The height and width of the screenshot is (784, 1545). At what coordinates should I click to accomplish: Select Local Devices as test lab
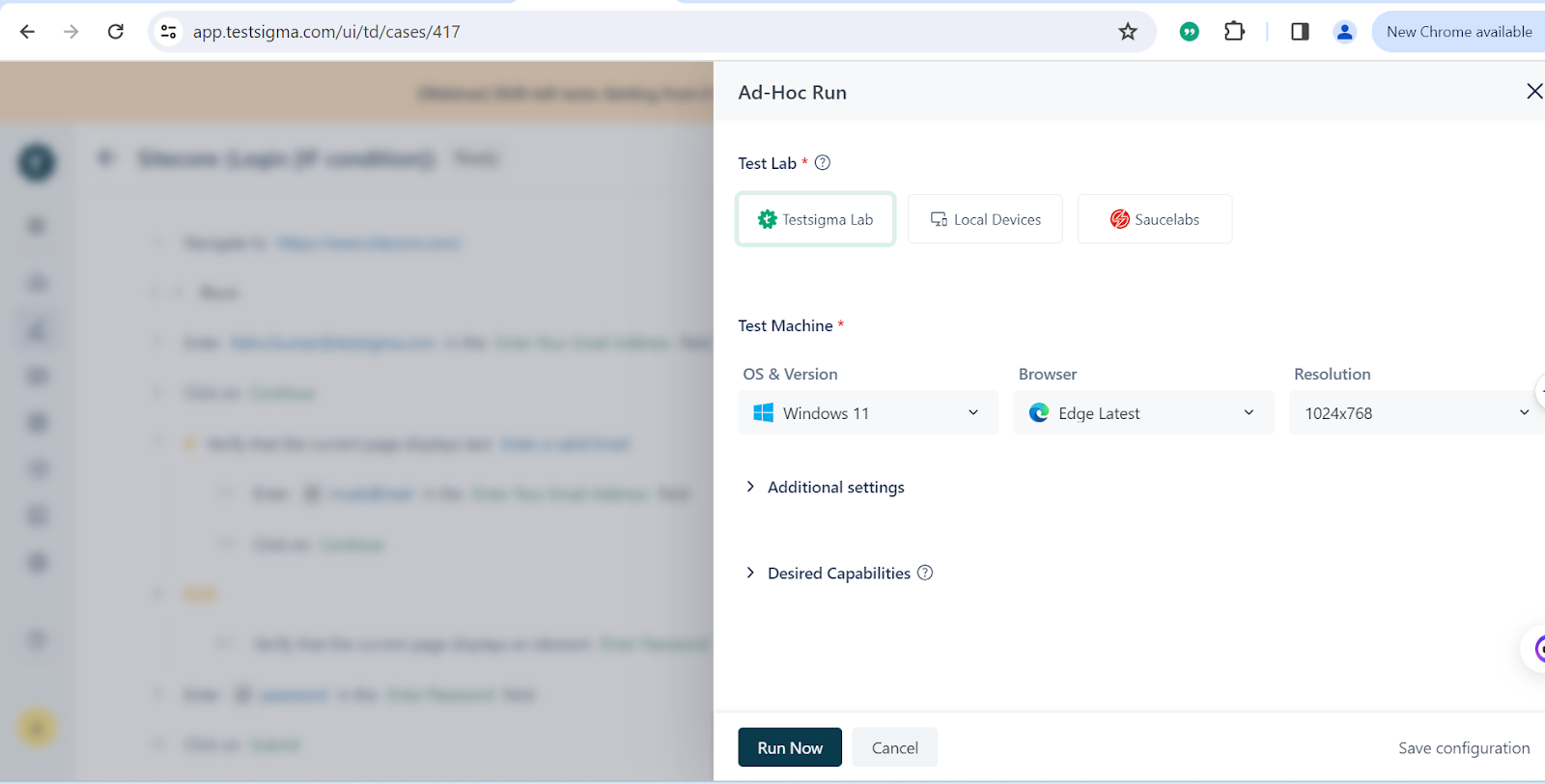click(985, 219)
